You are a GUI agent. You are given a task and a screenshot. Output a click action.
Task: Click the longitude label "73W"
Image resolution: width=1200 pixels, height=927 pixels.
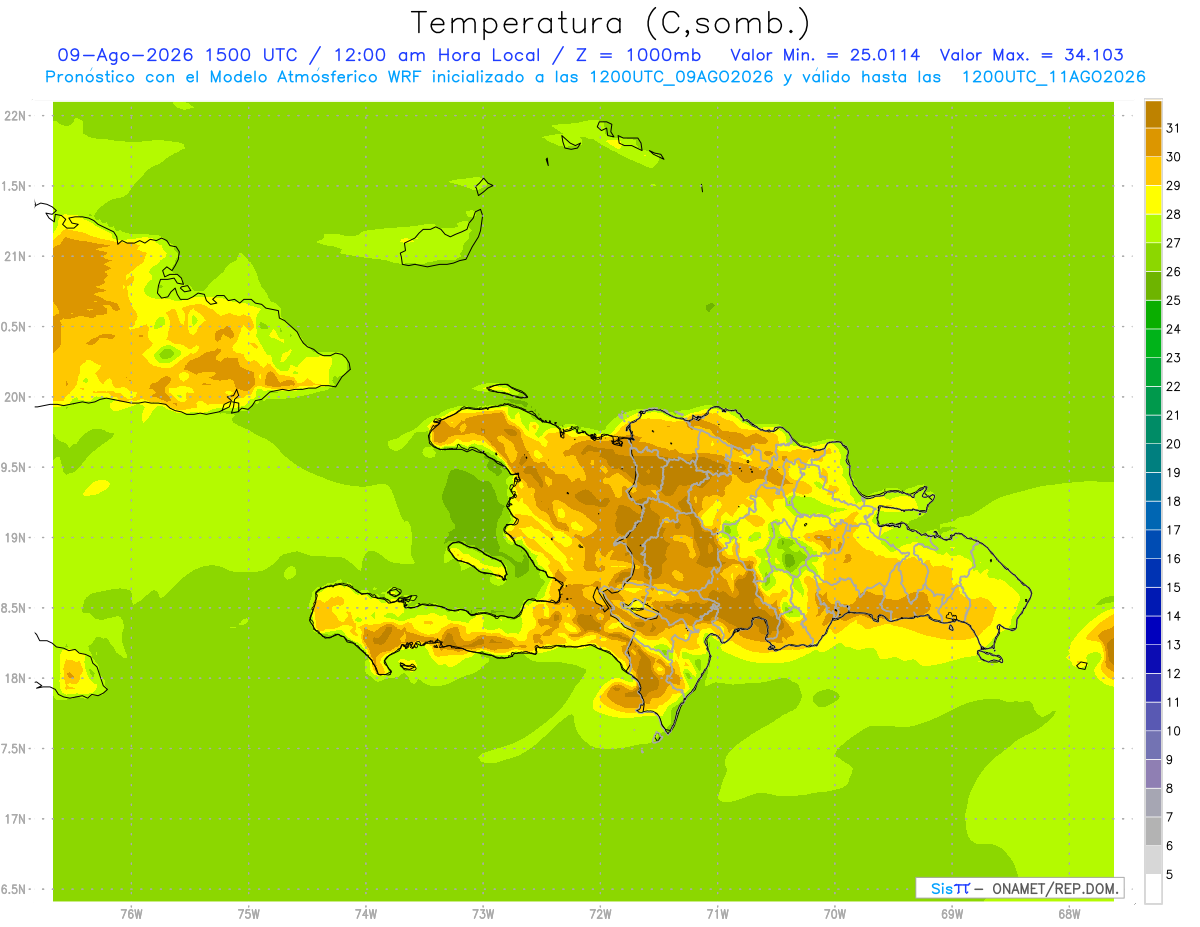click(x=483, y=913)
